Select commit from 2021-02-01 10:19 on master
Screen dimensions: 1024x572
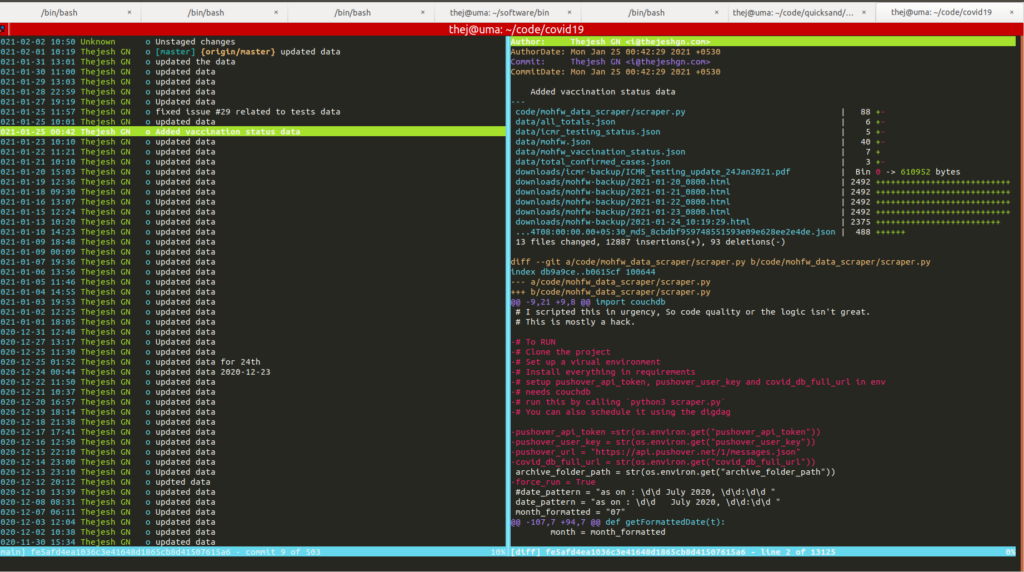(x=253, y=52)
